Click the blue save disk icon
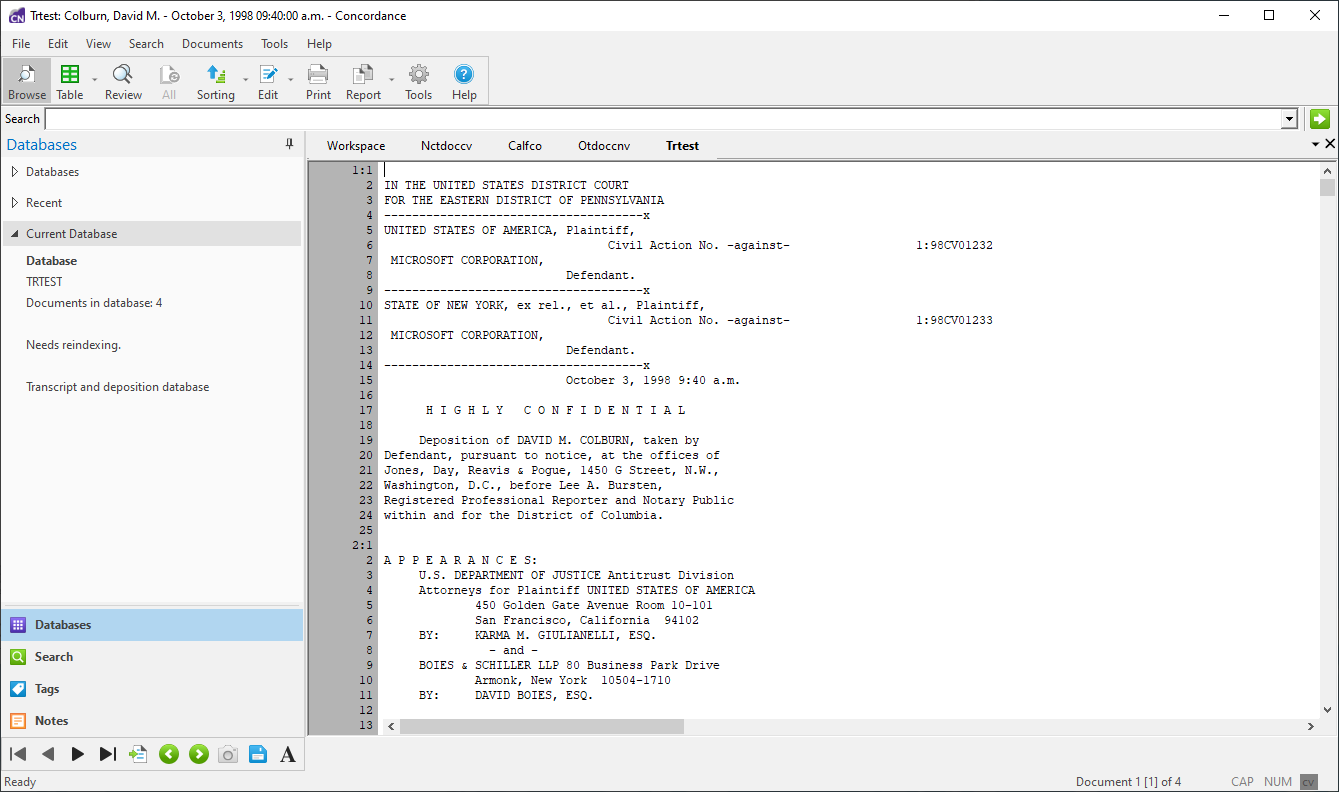The image size is (1339, 792). point(258,754)
